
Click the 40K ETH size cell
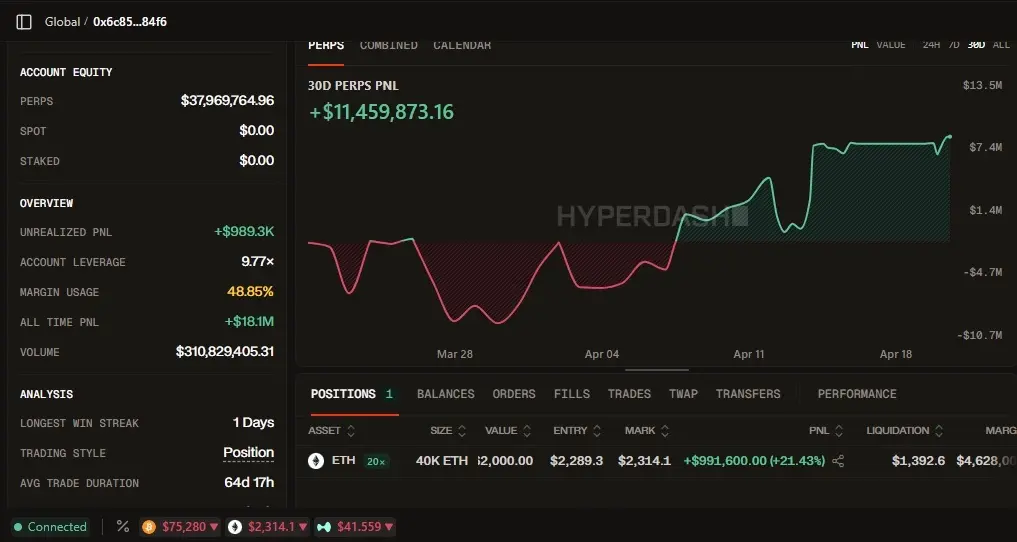[x=442, y=461]
